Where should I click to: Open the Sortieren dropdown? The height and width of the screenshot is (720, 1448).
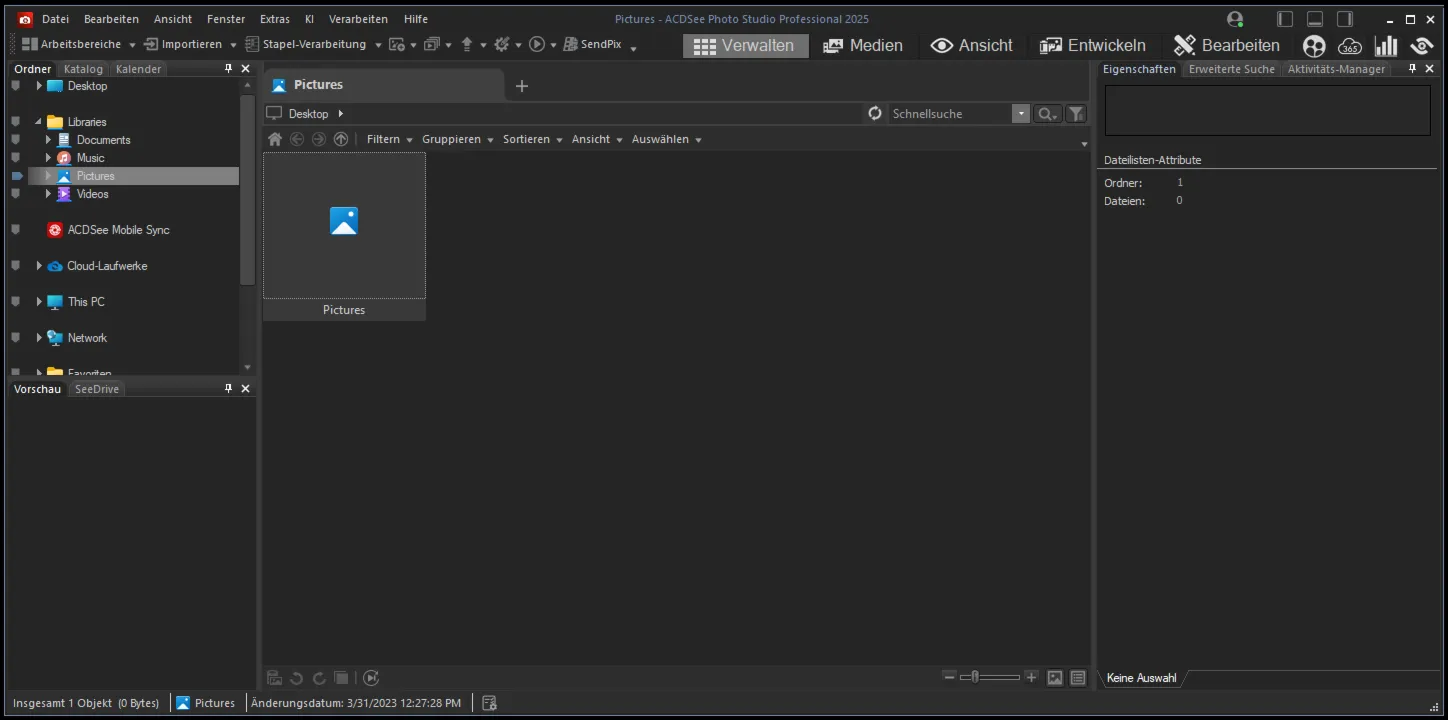click(x=533, y=139)
